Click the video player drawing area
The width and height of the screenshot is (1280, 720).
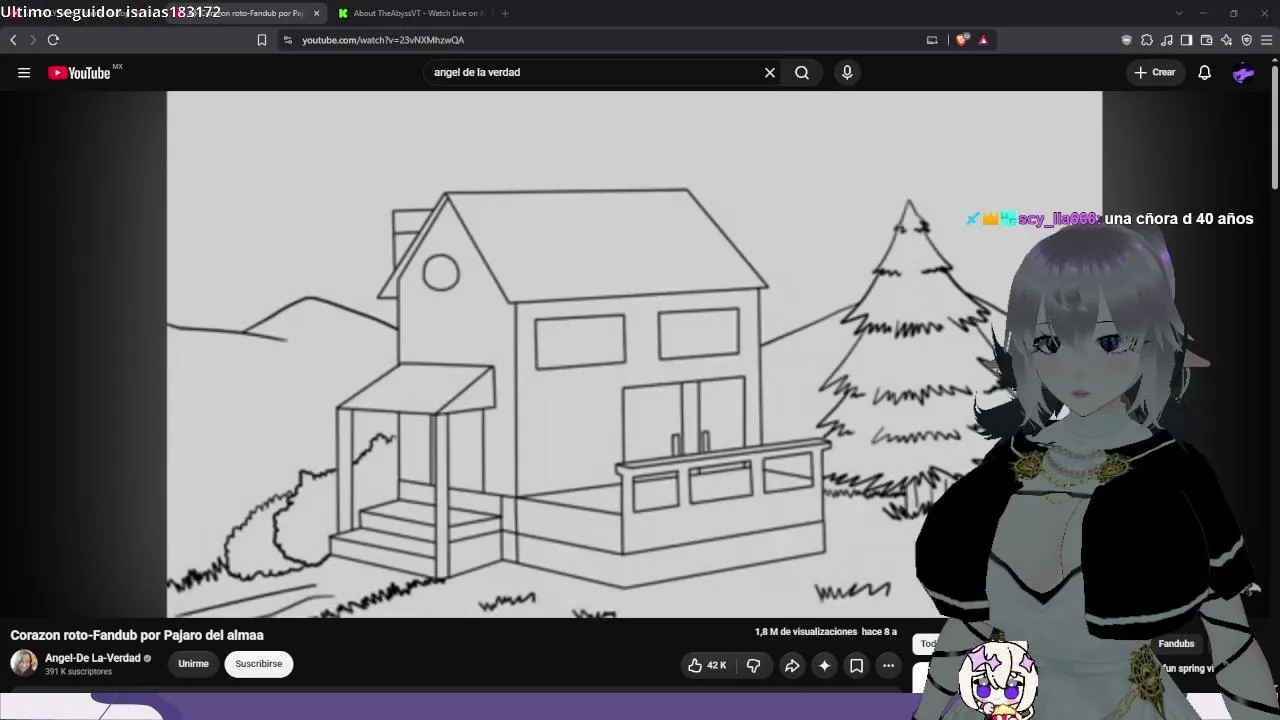click(634, 354)
